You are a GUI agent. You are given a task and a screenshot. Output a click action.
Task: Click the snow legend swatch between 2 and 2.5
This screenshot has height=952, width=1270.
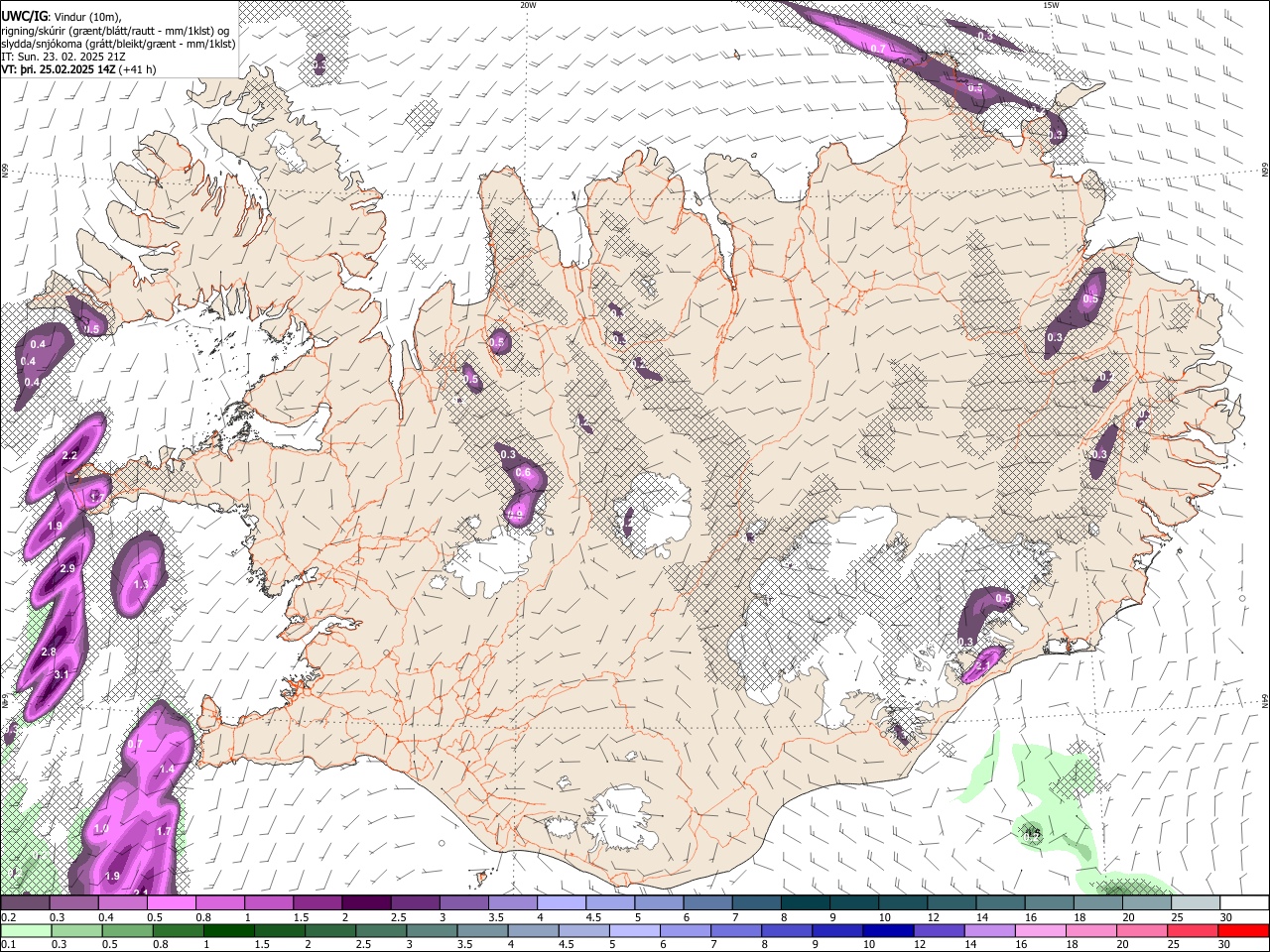click(x=366, y=903)
